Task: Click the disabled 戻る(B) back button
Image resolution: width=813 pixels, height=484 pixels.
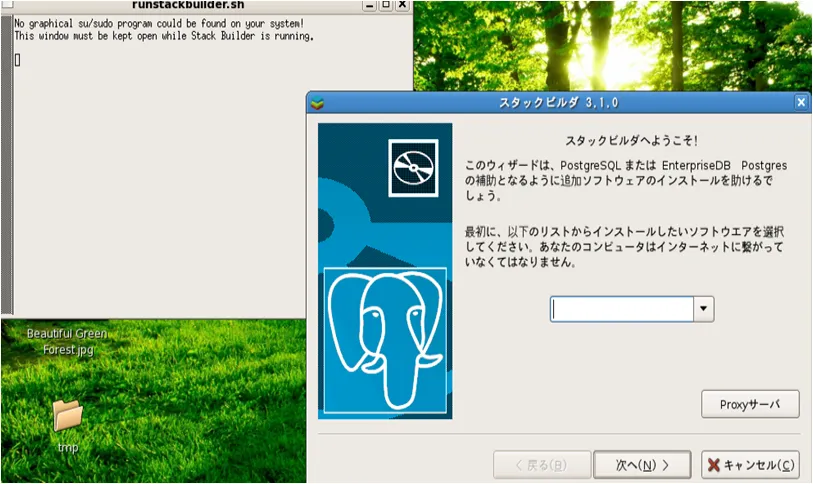Action: (542, 465)
